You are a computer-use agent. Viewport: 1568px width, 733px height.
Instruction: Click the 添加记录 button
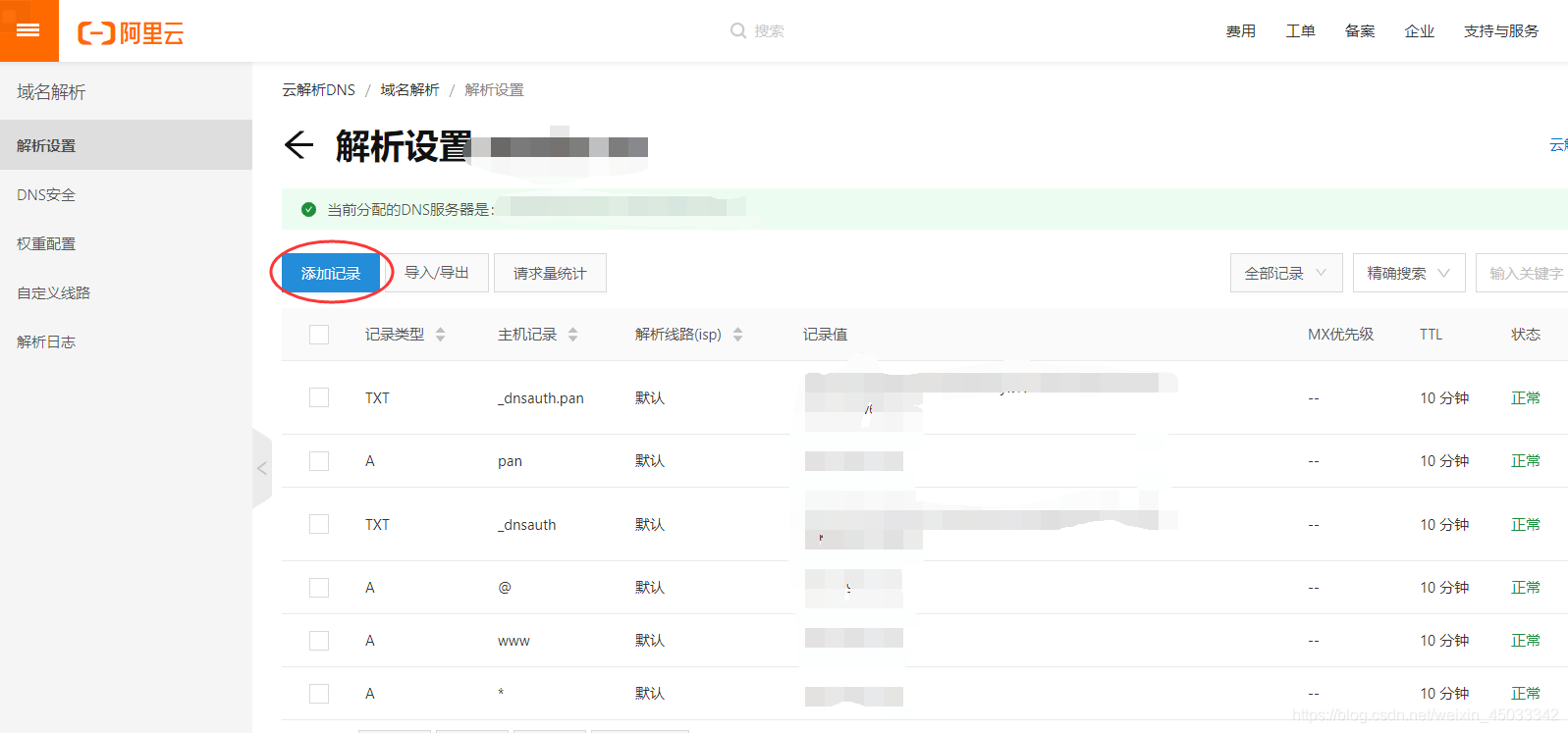[331, 273]
